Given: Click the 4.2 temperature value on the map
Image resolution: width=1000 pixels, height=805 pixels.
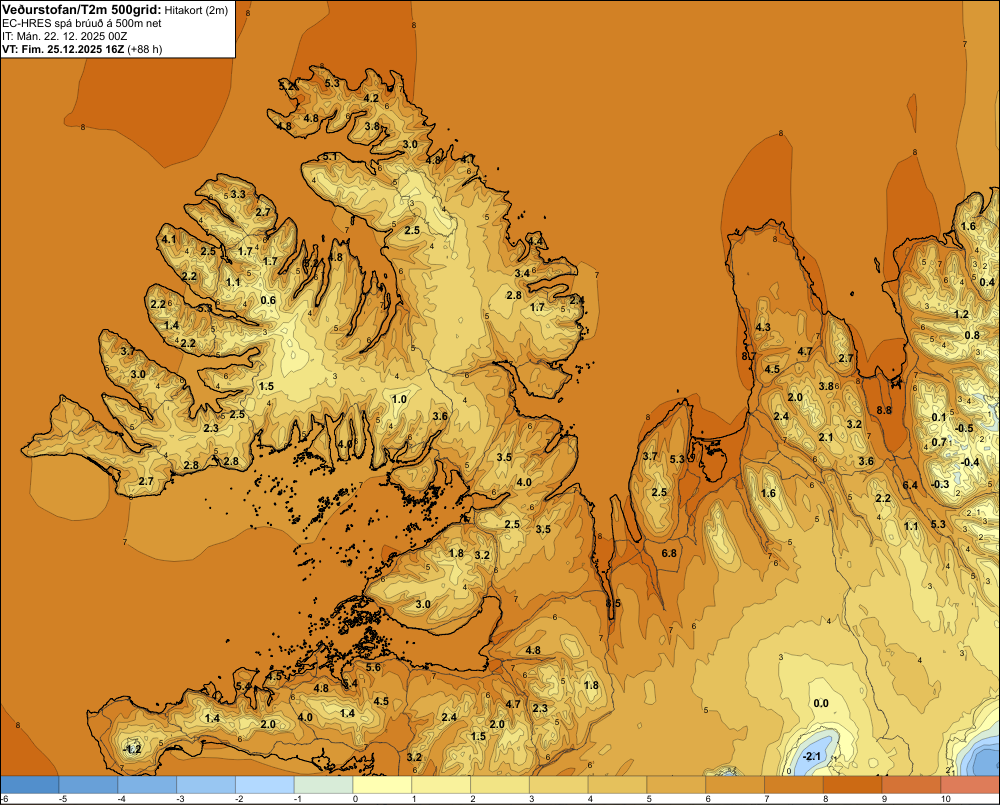Looking at the screenshot, I should pos(371,98).
